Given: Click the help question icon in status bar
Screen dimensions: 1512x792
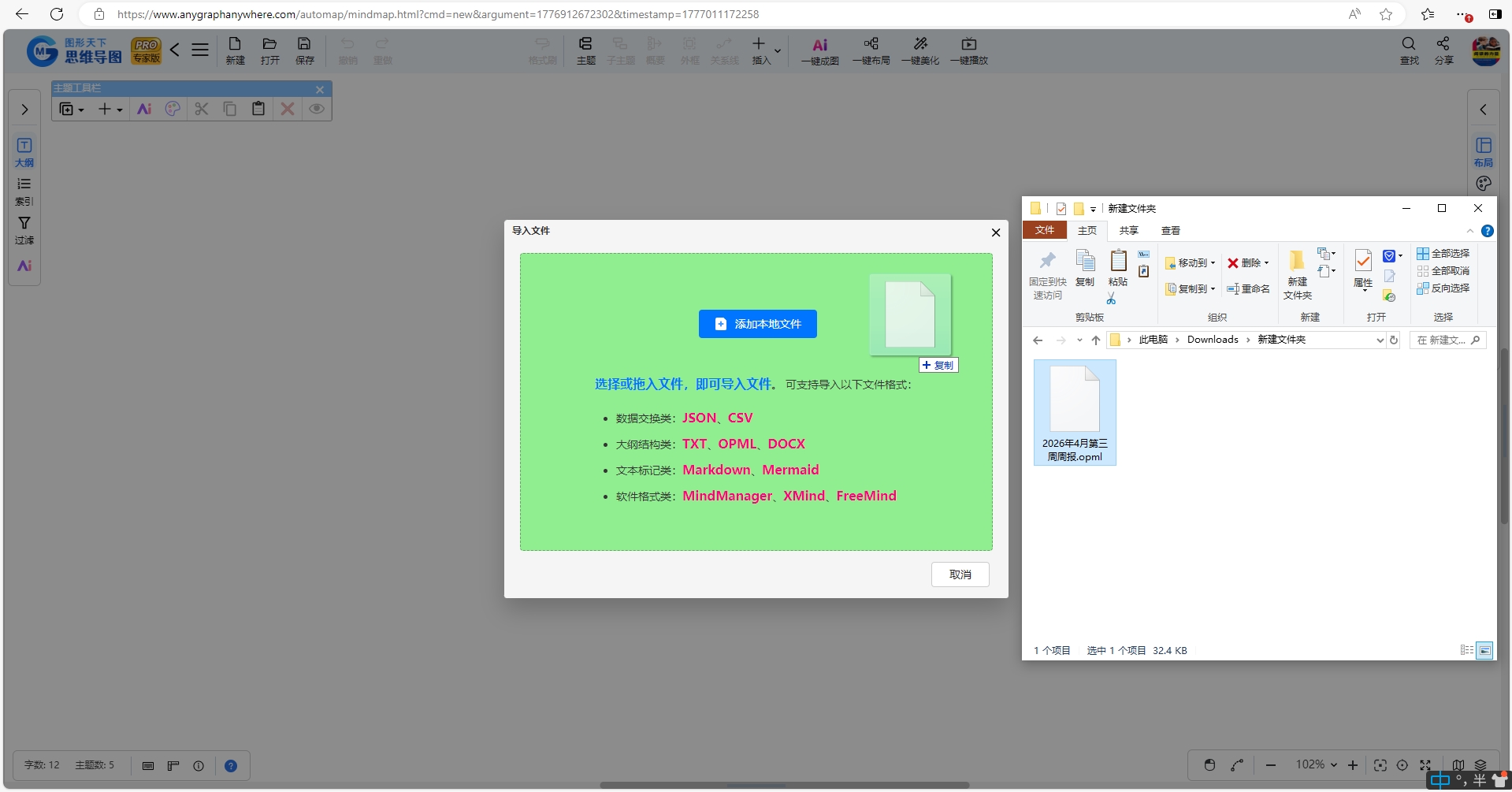Looking at the screenshot, I should (231, 766).
